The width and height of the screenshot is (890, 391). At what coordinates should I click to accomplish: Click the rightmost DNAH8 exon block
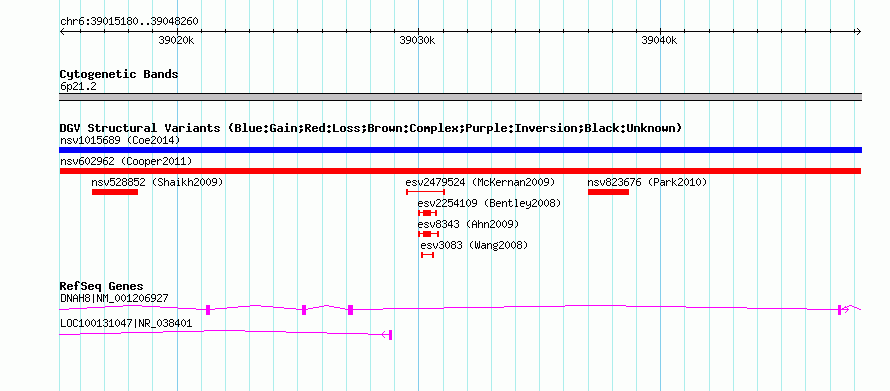point(839,309)
